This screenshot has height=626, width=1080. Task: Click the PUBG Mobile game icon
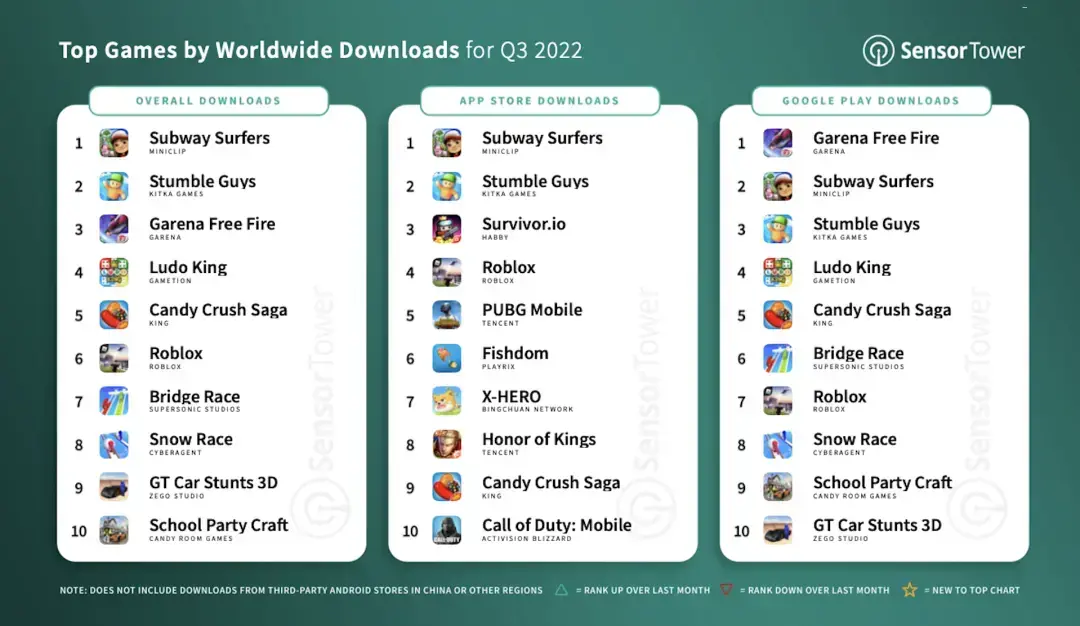pyautogui.click(x=446, y=315)
